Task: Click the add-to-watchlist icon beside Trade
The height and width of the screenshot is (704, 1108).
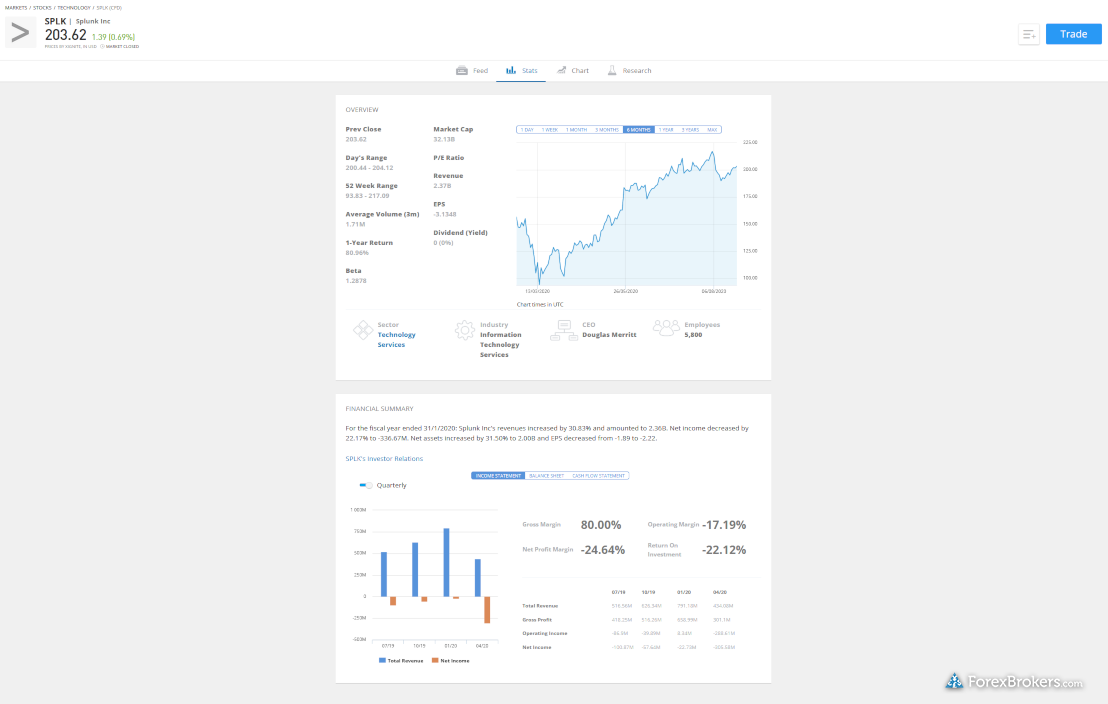Action: (1029, 34)
